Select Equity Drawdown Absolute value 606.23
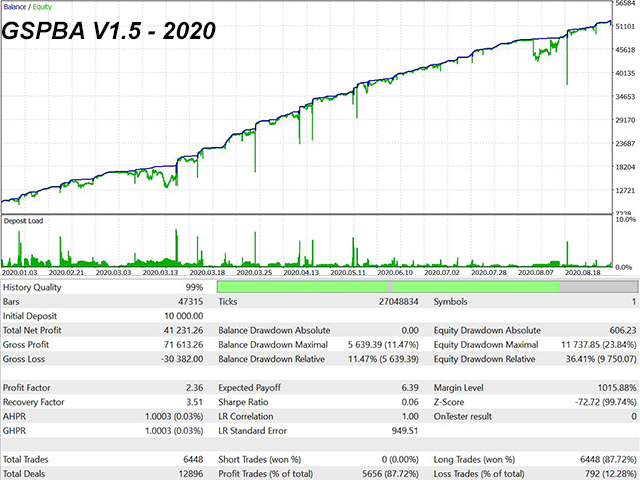This screenshot has height=480, width=640. pyautogui.click(x=623, y=330)
